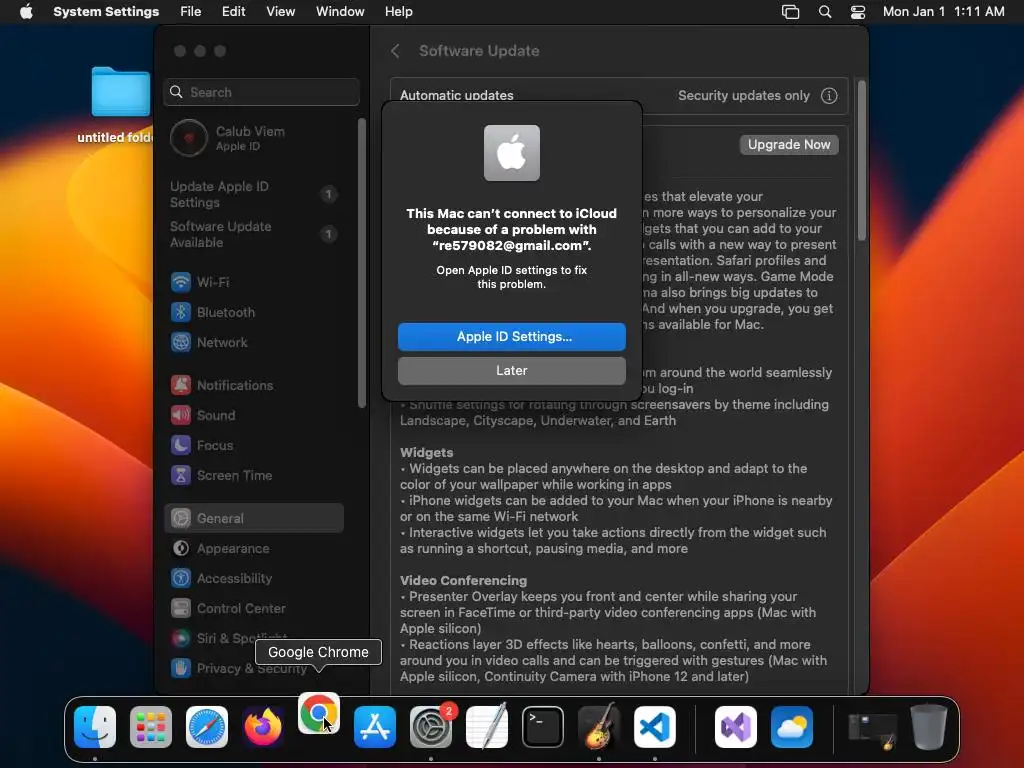Viewport: 1024px width, 768px height.
Task: Select Focus in the sidebar
Action: [256, 445]
